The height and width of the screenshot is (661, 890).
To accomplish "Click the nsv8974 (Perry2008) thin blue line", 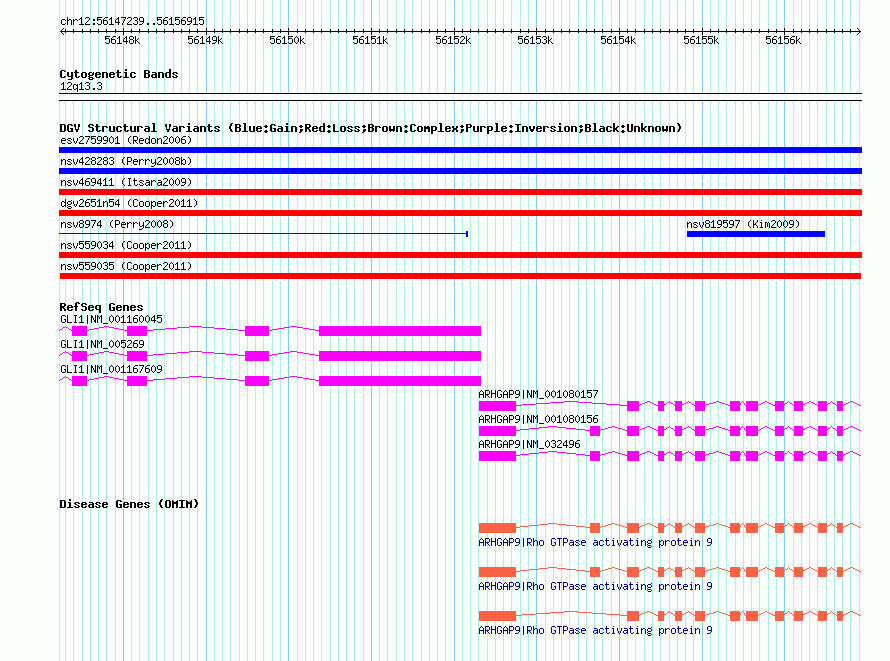I will coord(264,234).
